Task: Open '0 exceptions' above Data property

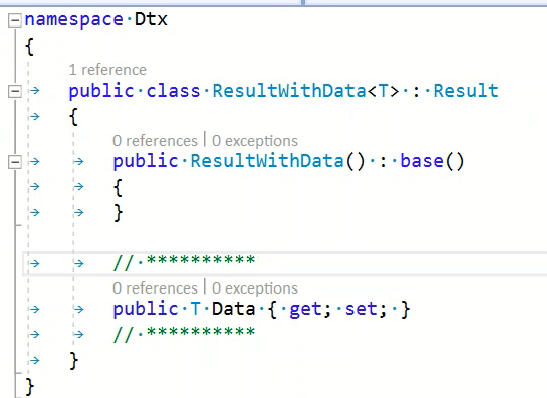Action: point(255,289)
